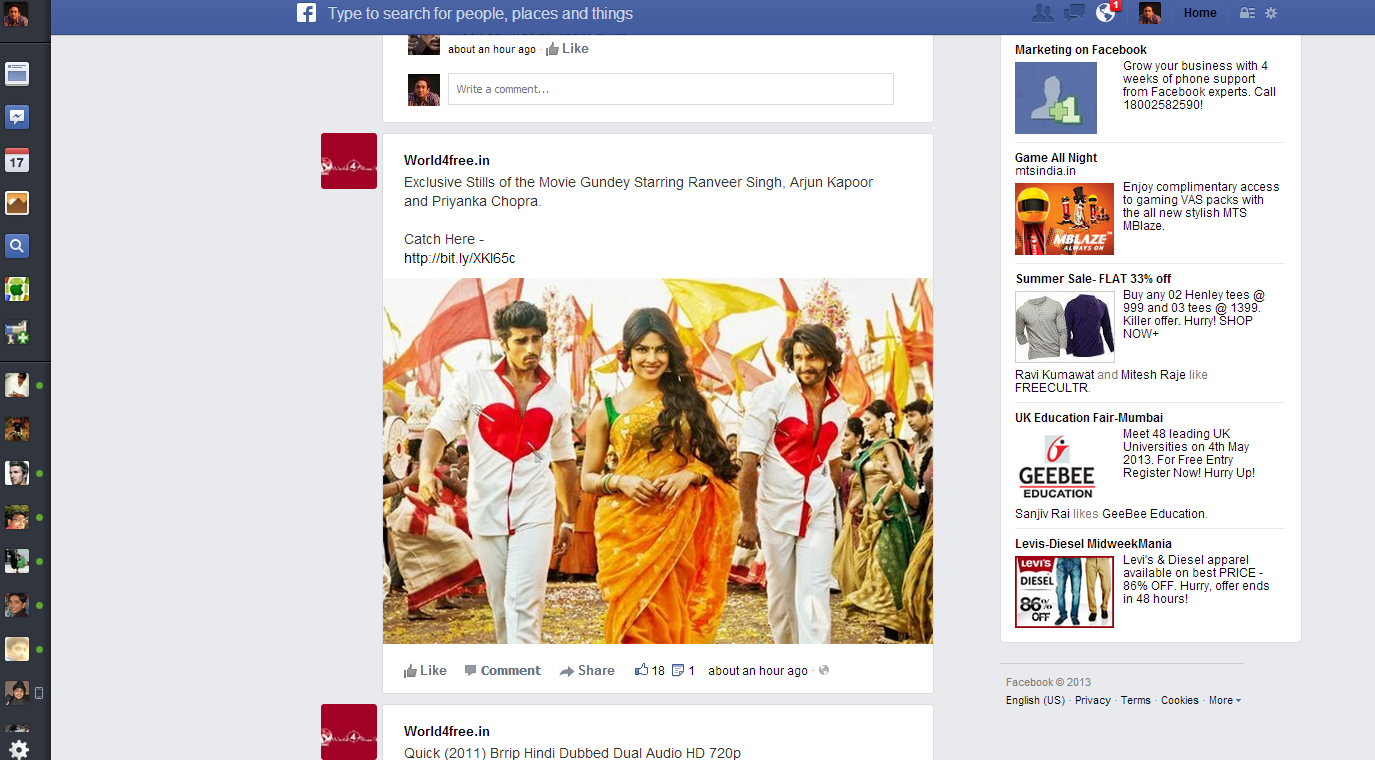Image resolution: width=1375 pixels, height=760 pixels.
Task: Open the game app icon with plus sign
Action: point(17,332)
